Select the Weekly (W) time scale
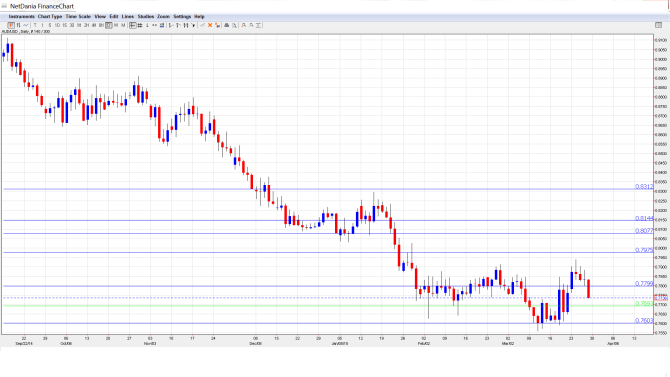670x377 pixels. coord(116,25)
